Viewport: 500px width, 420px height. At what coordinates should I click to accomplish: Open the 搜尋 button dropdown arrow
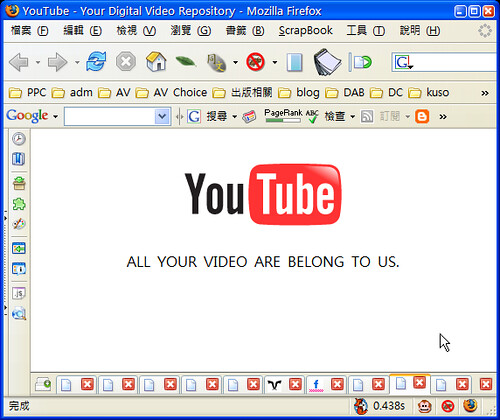[x=234, y=117]
